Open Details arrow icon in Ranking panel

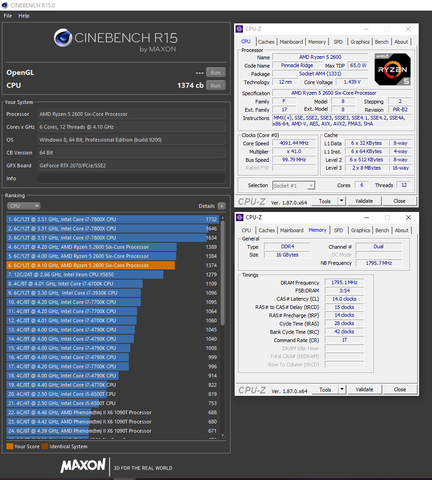point(221,206)
